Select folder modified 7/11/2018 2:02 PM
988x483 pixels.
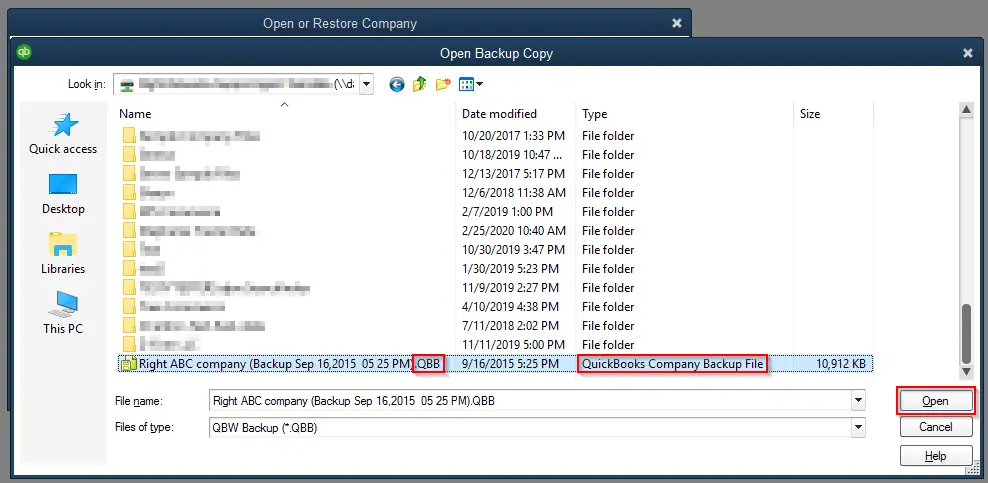[x=495, y=326]
